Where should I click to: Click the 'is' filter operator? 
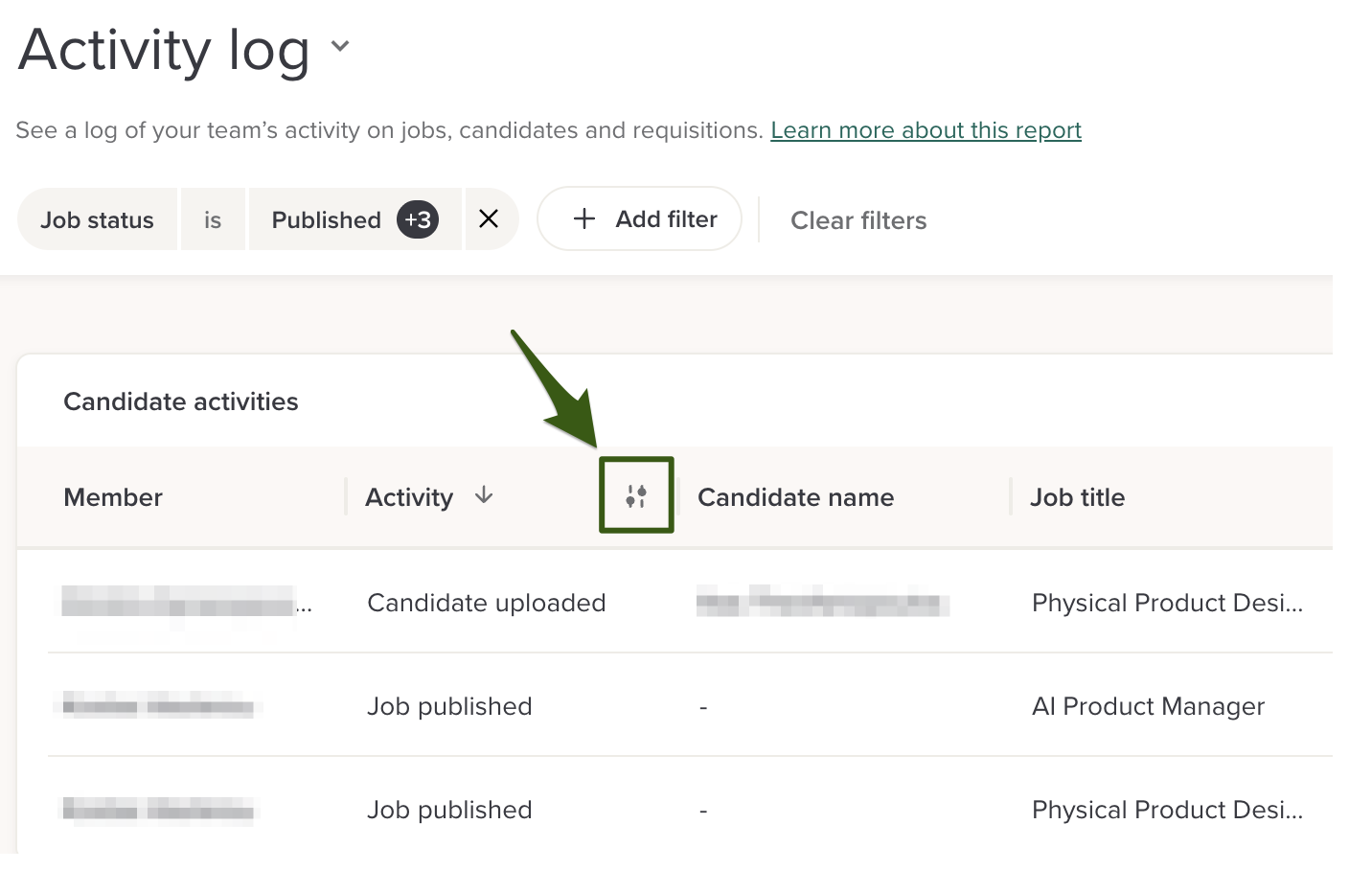[213, 220]
